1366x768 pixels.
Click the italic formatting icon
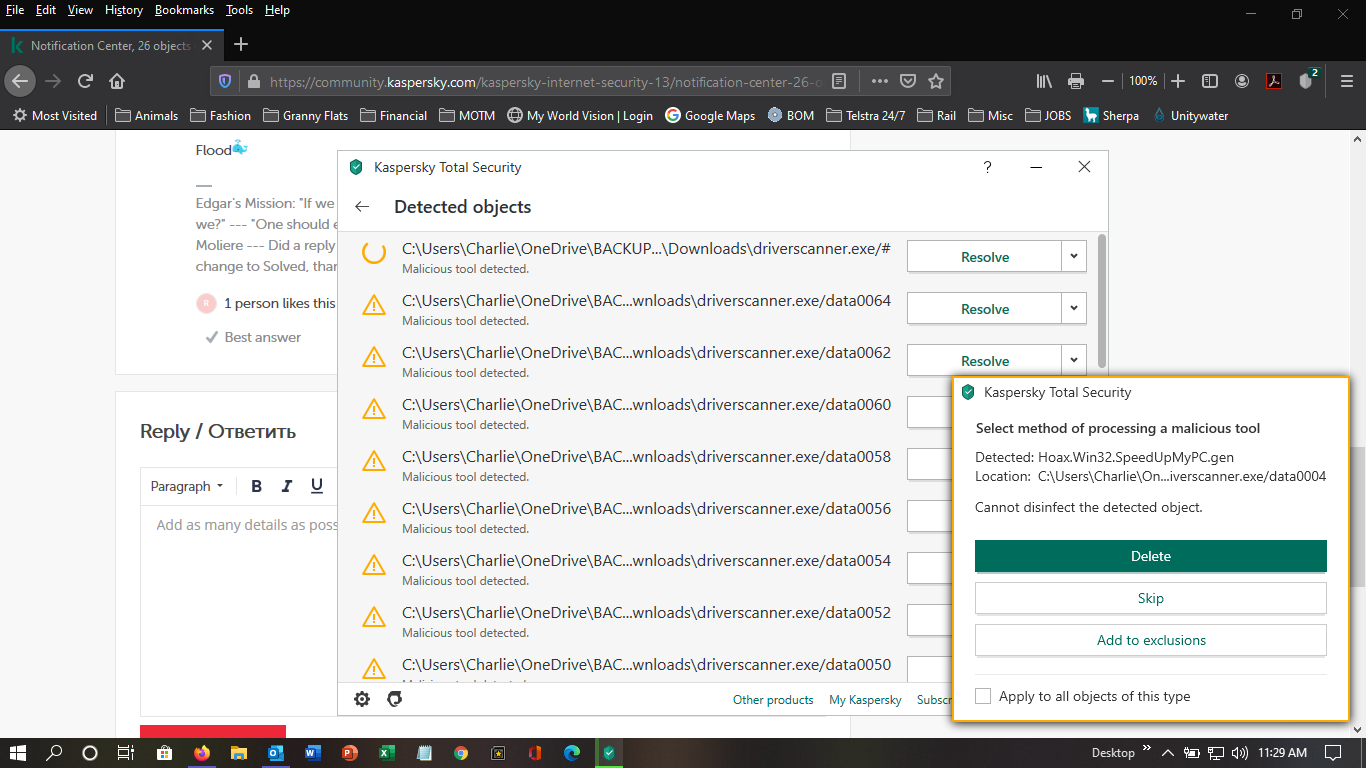(287, 486)
